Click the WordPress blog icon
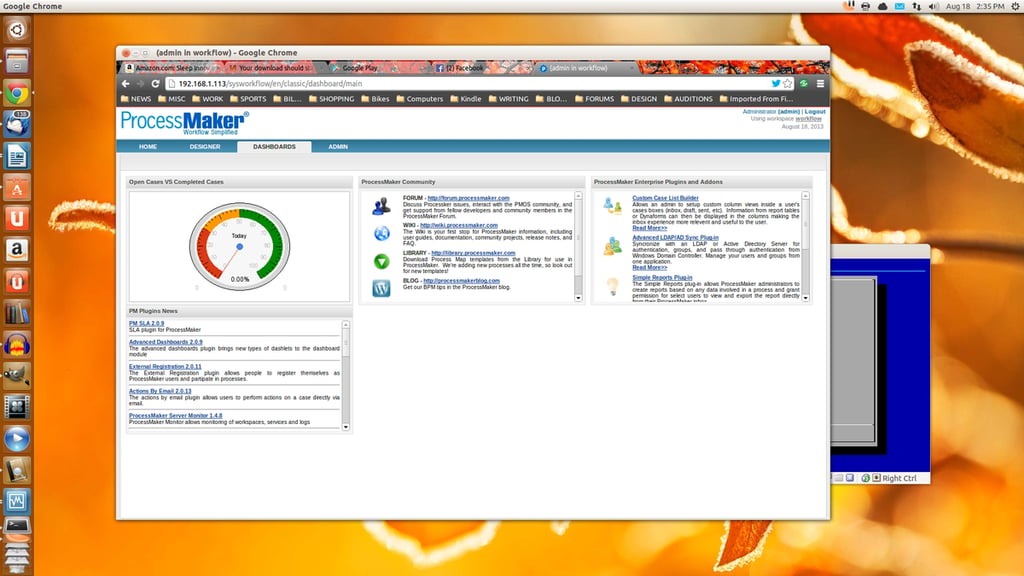The height and width of the screenshot is (576, 1024). click(x=381, y=288)
